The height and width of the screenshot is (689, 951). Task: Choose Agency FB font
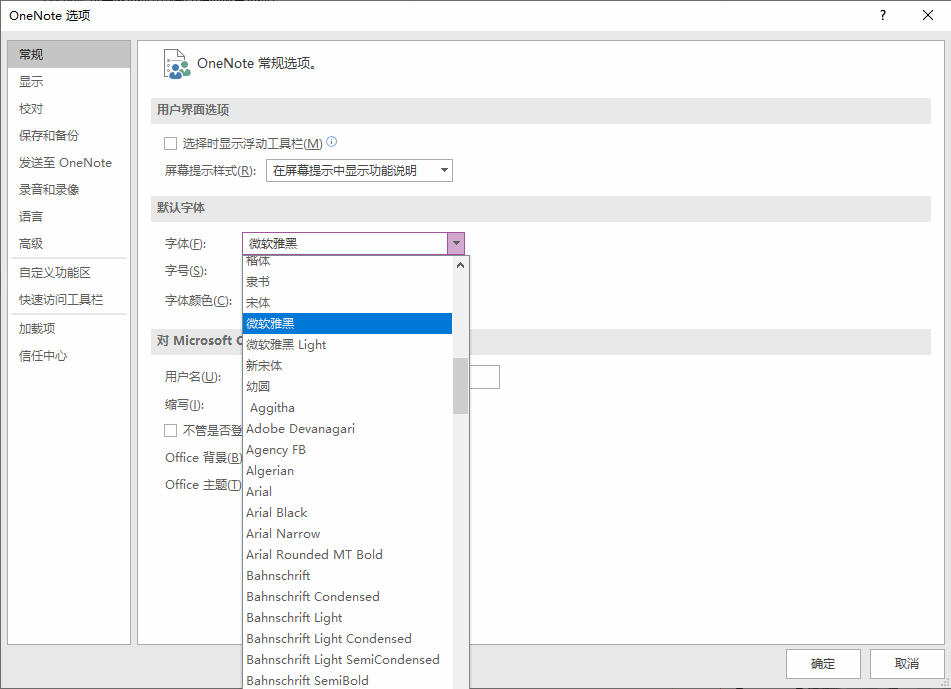pyautogui.click(x=348, y=450)
